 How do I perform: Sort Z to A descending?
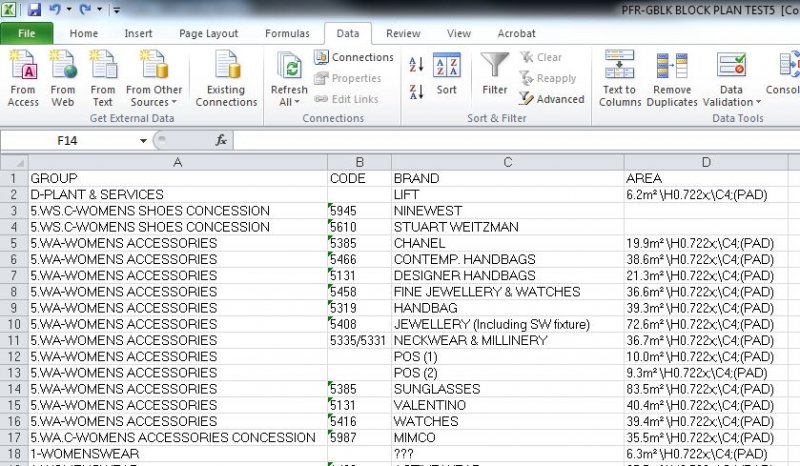[416, 92]
